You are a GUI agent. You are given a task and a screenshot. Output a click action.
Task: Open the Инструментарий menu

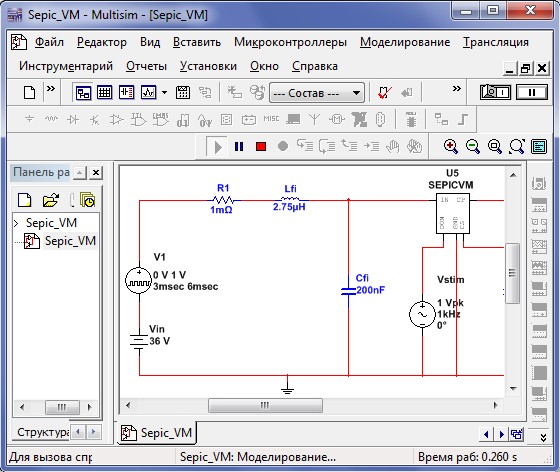[x=66, y=66]
